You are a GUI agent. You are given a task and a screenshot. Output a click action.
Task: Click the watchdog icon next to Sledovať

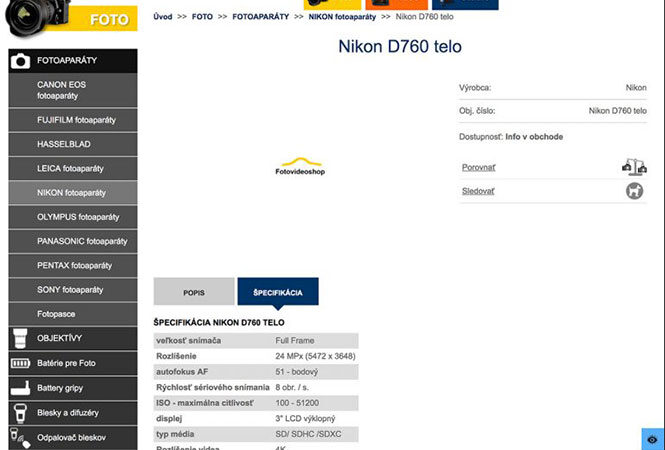pyautogui.click(x=634, y=191)
